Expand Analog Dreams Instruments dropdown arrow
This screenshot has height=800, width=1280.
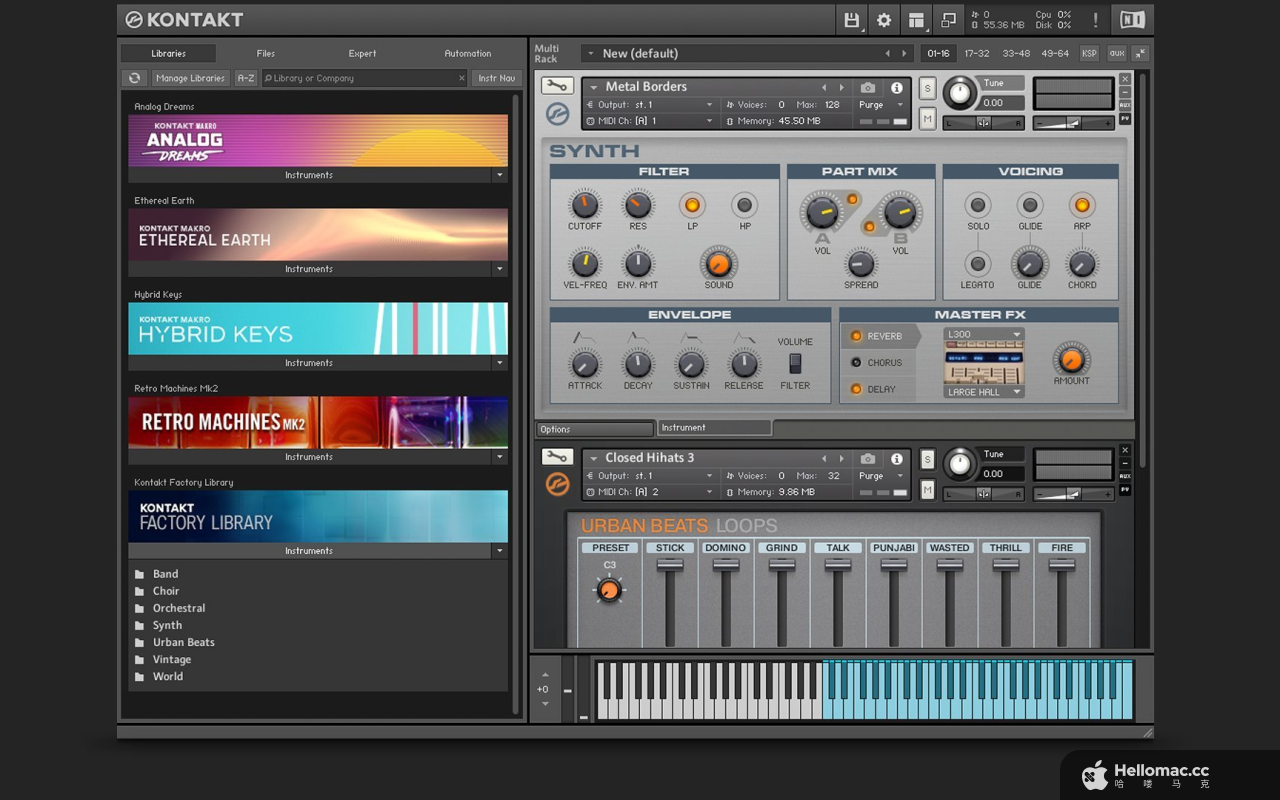tap(499, 175)
